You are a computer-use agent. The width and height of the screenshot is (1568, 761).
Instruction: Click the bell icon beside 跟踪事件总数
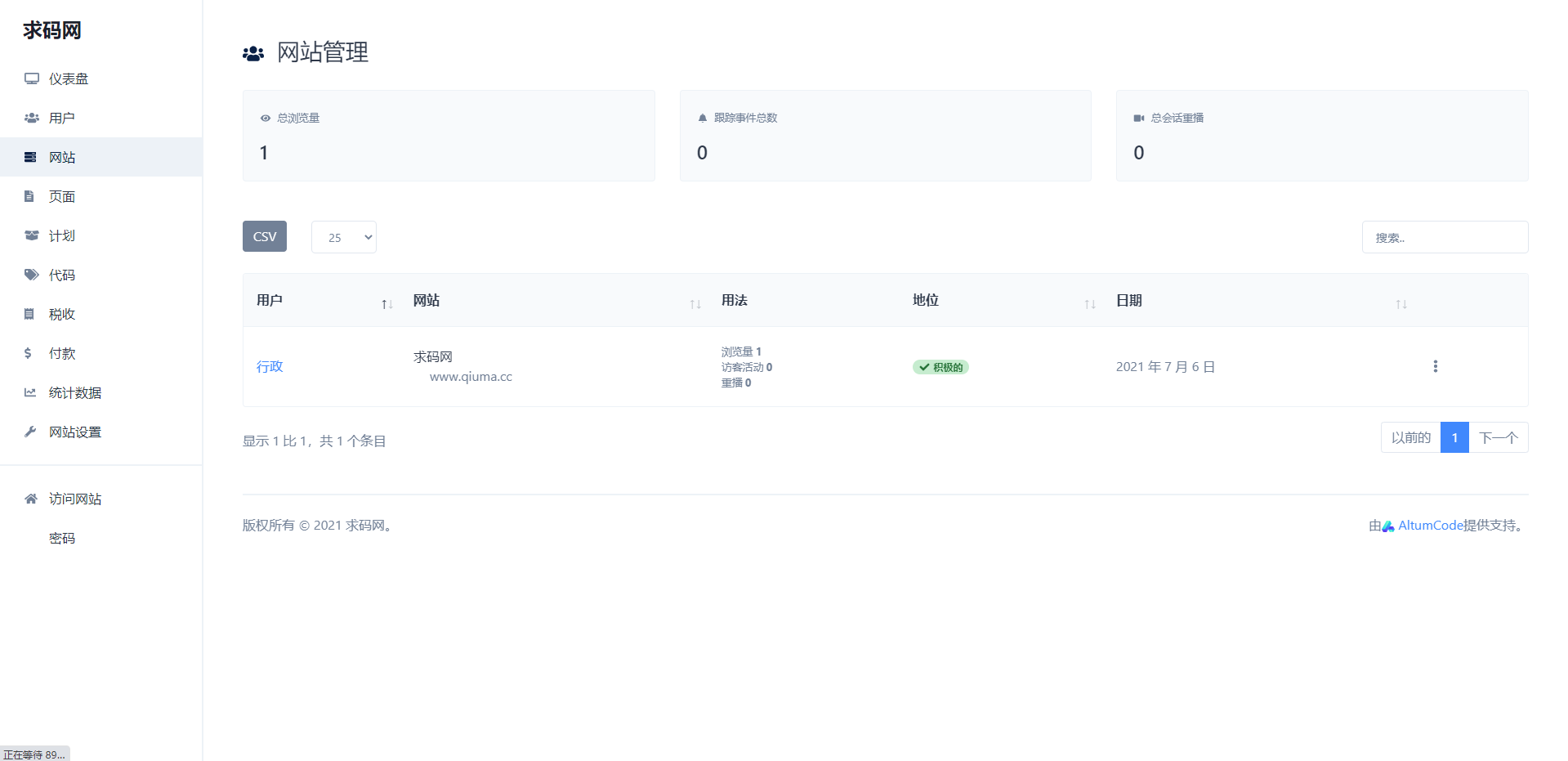pyautogui.click(x=703, y=118)
